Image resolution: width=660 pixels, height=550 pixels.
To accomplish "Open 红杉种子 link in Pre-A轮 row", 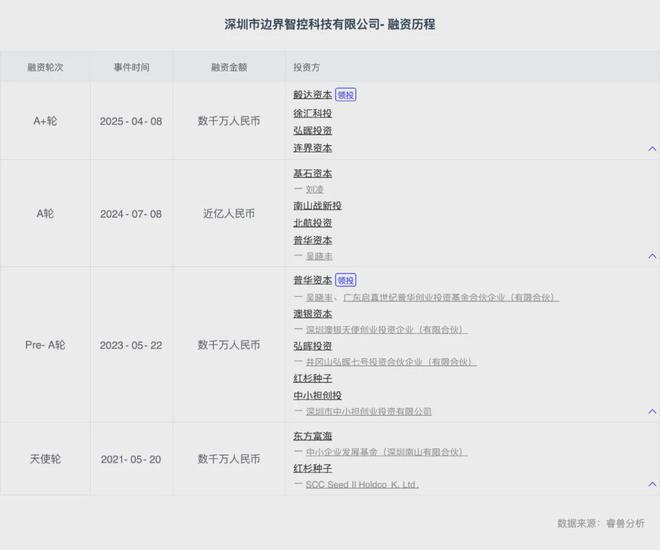I will (x=313, y=378).
